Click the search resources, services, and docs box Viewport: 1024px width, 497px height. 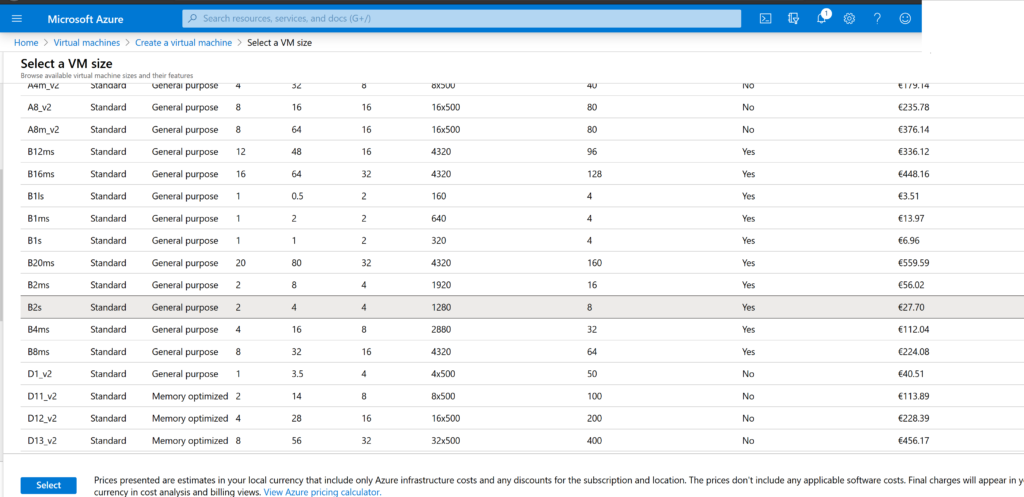pyautogui.click(x=461, y=18)
